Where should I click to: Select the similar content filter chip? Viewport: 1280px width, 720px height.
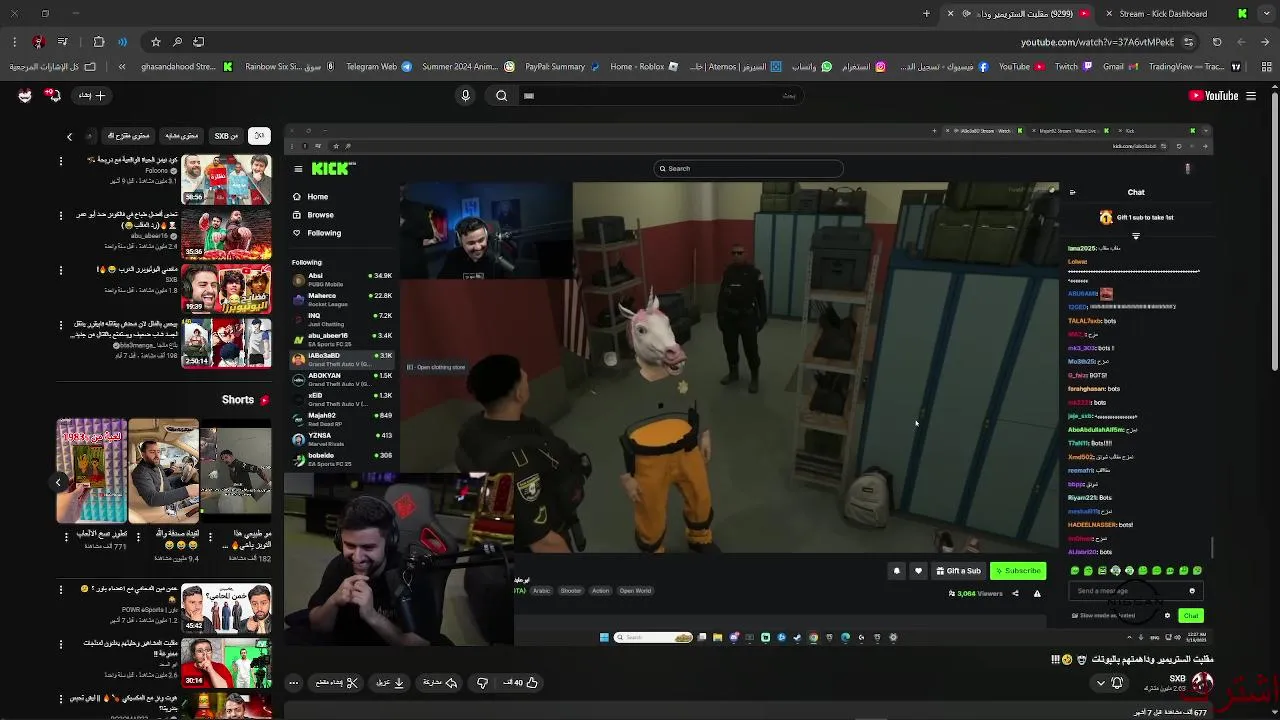coord(181,135)
